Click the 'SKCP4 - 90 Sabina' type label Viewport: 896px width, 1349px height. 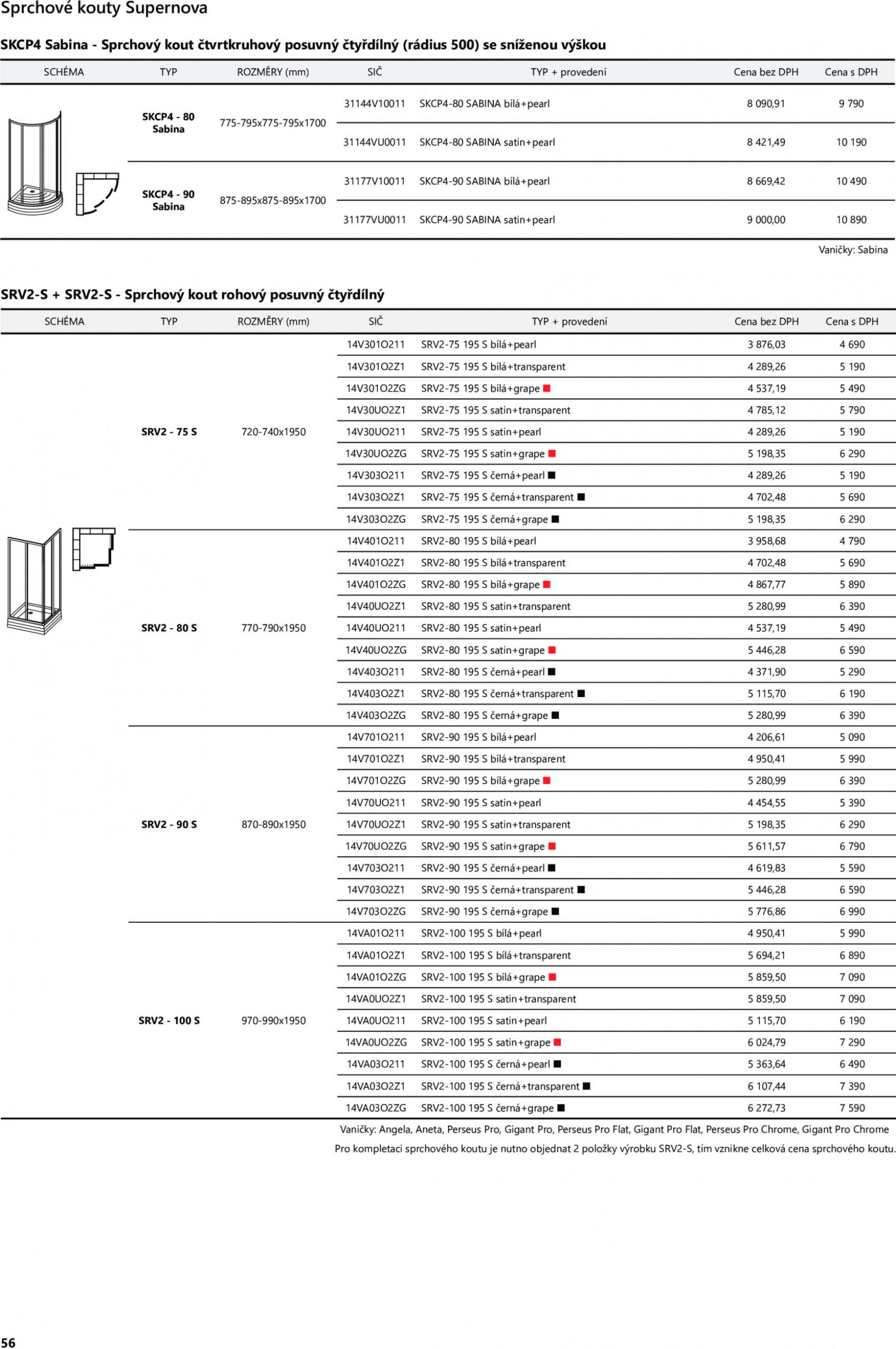pyautogui.click(x=168, y=201)
